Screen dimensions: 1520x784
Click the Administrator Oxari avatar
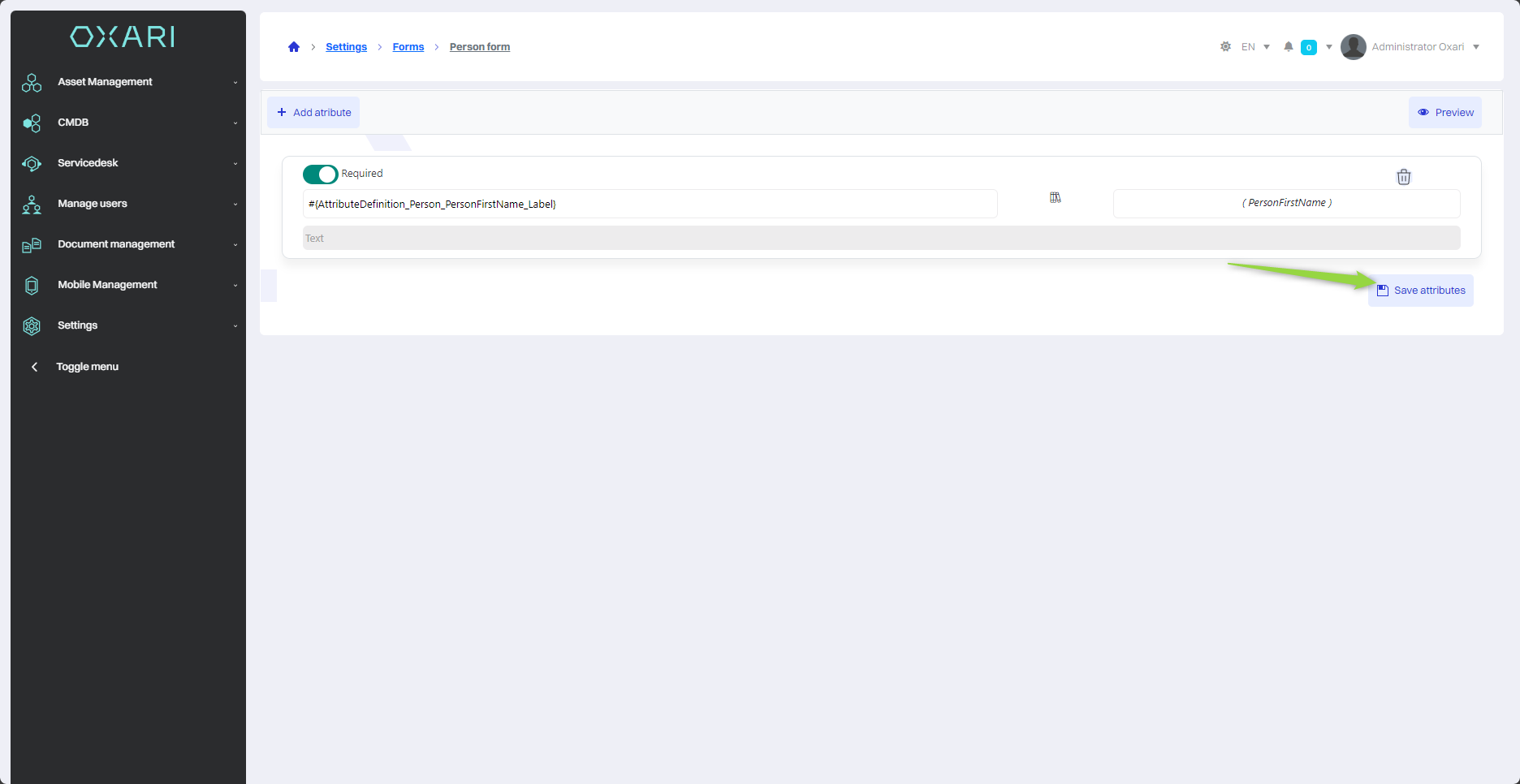tap(1353, 47)
